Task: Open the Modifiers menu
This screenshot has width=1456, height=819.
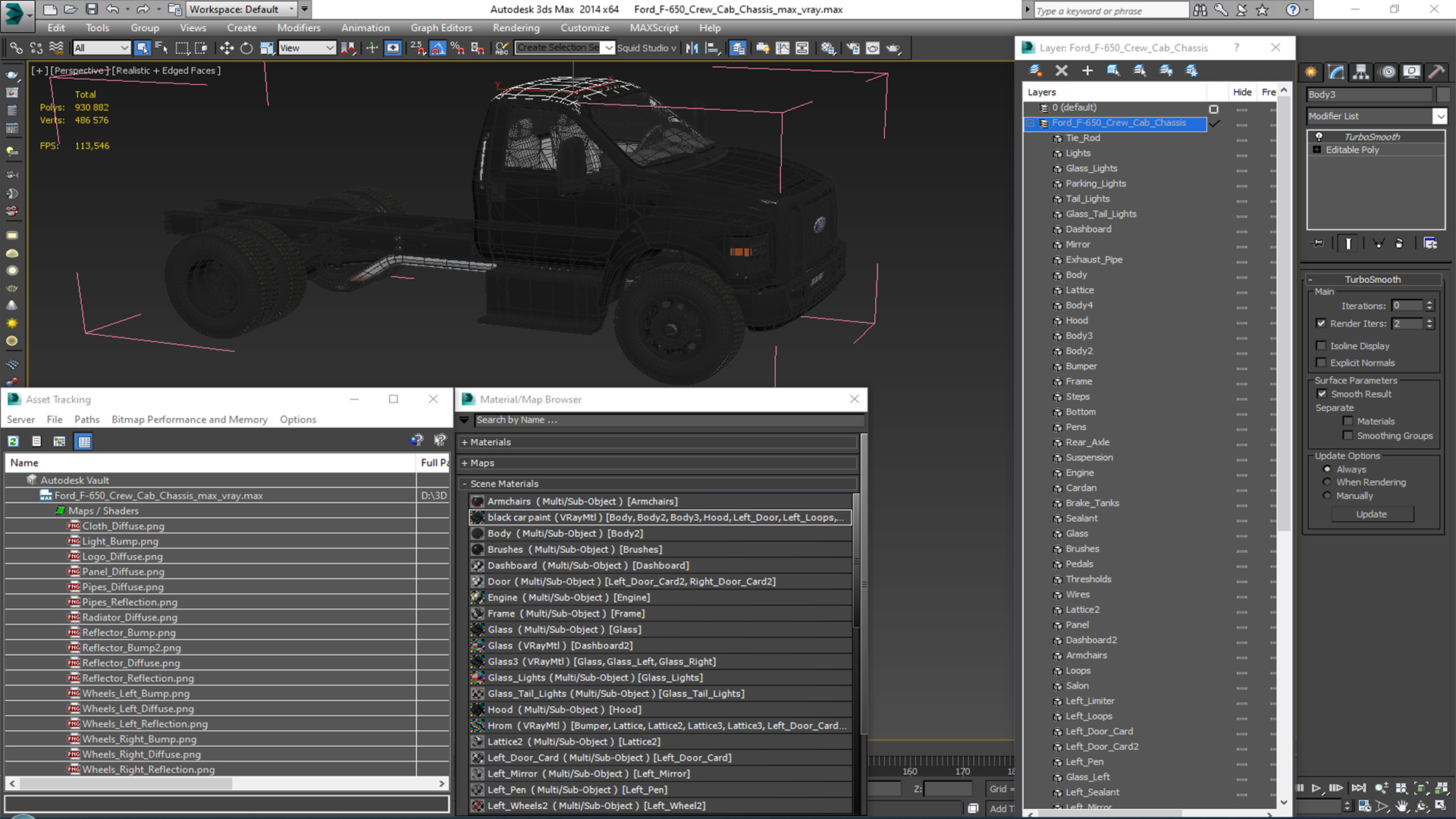Action: (x=298, y=28)
